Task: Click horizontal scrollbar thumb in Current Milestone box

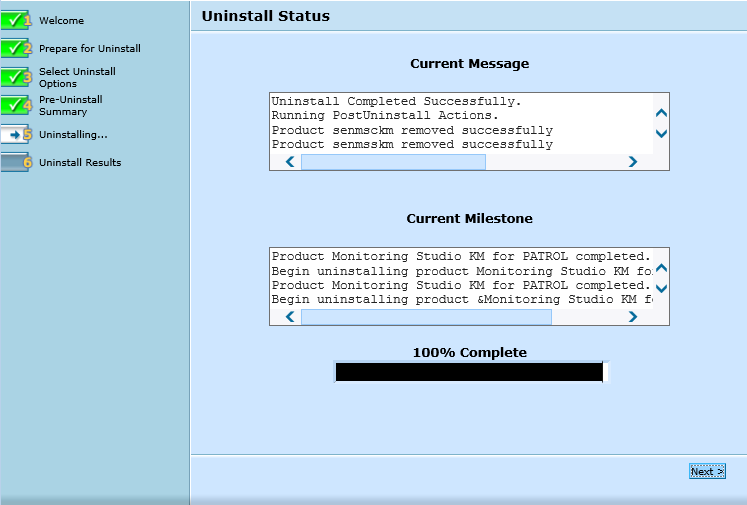Action: coord(426,317)
